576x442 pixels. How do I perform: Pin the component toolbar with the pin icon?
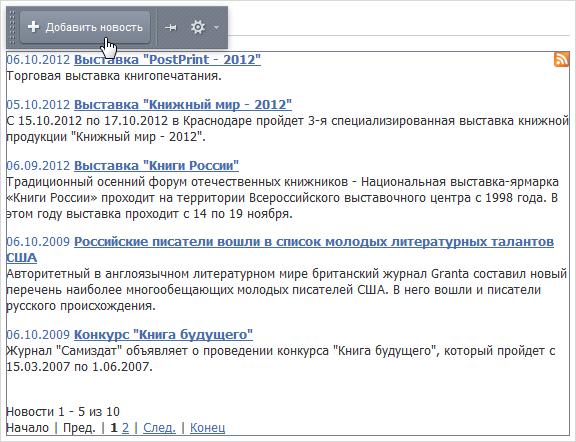(x=171, y=28)
